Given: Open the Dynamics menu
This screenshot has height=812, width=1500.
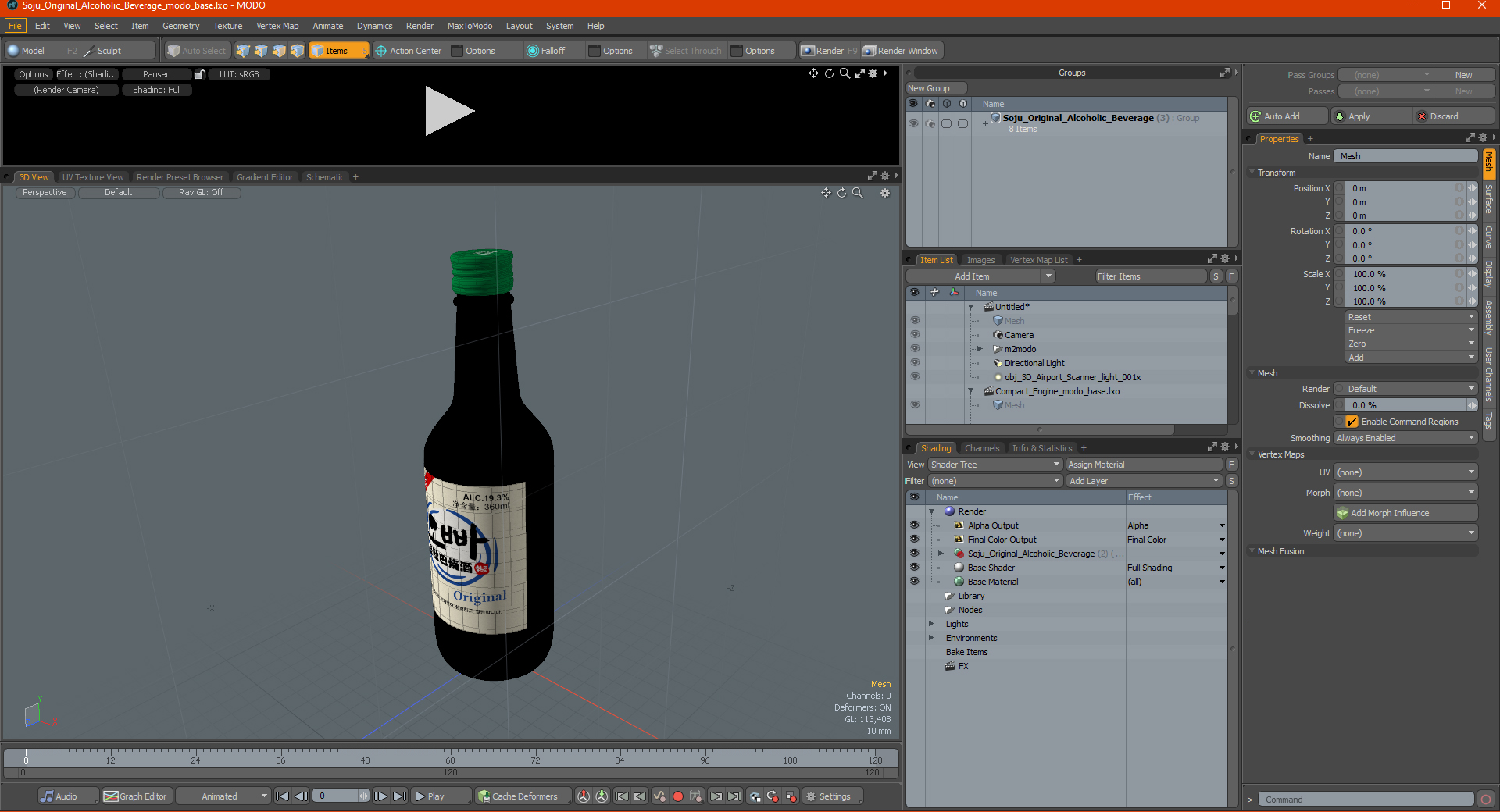Looking at the screenshot, I should (374, 26).
